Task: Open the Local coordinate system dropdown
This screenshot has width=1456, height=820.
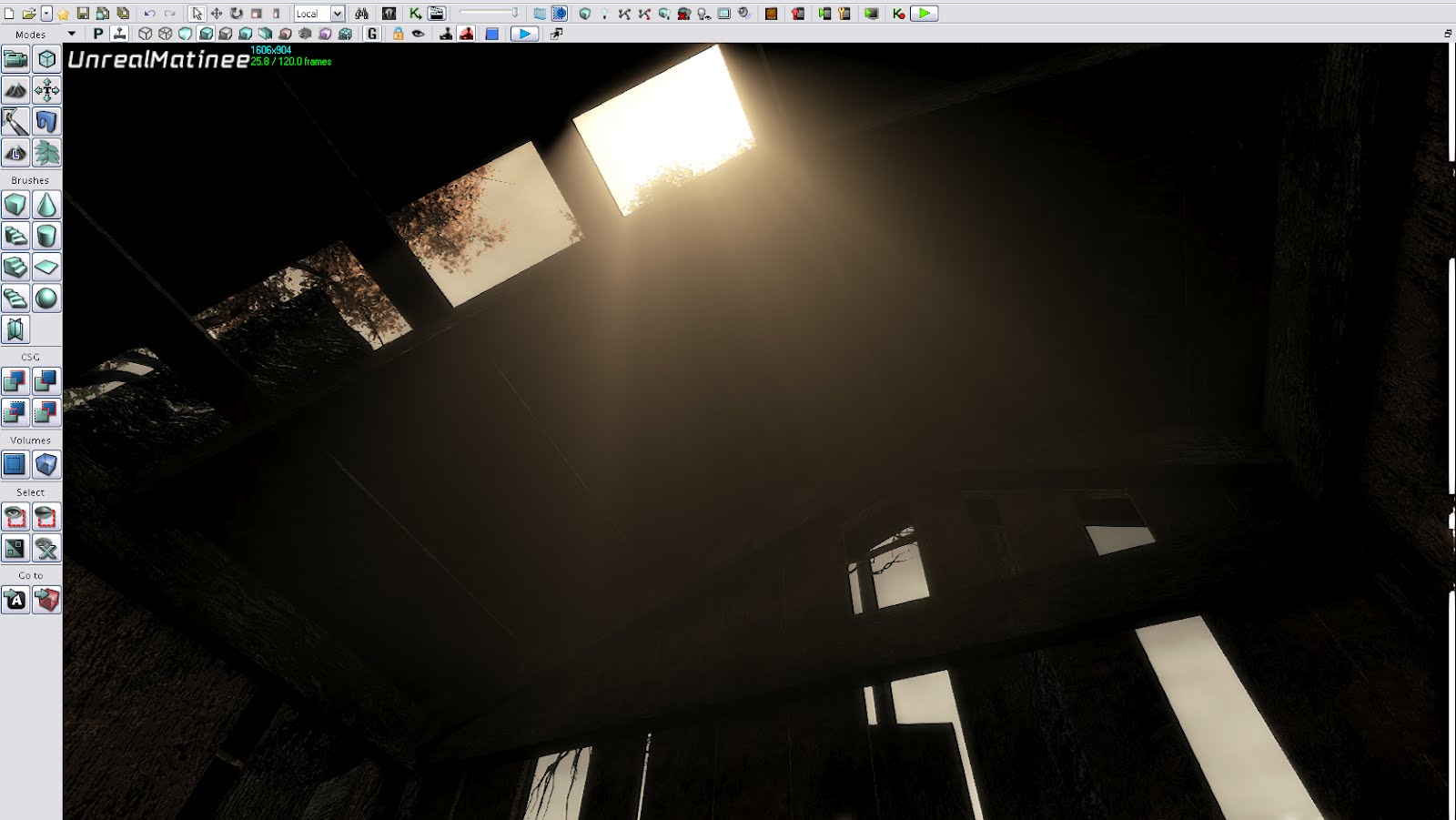Action: pos(337,14)
